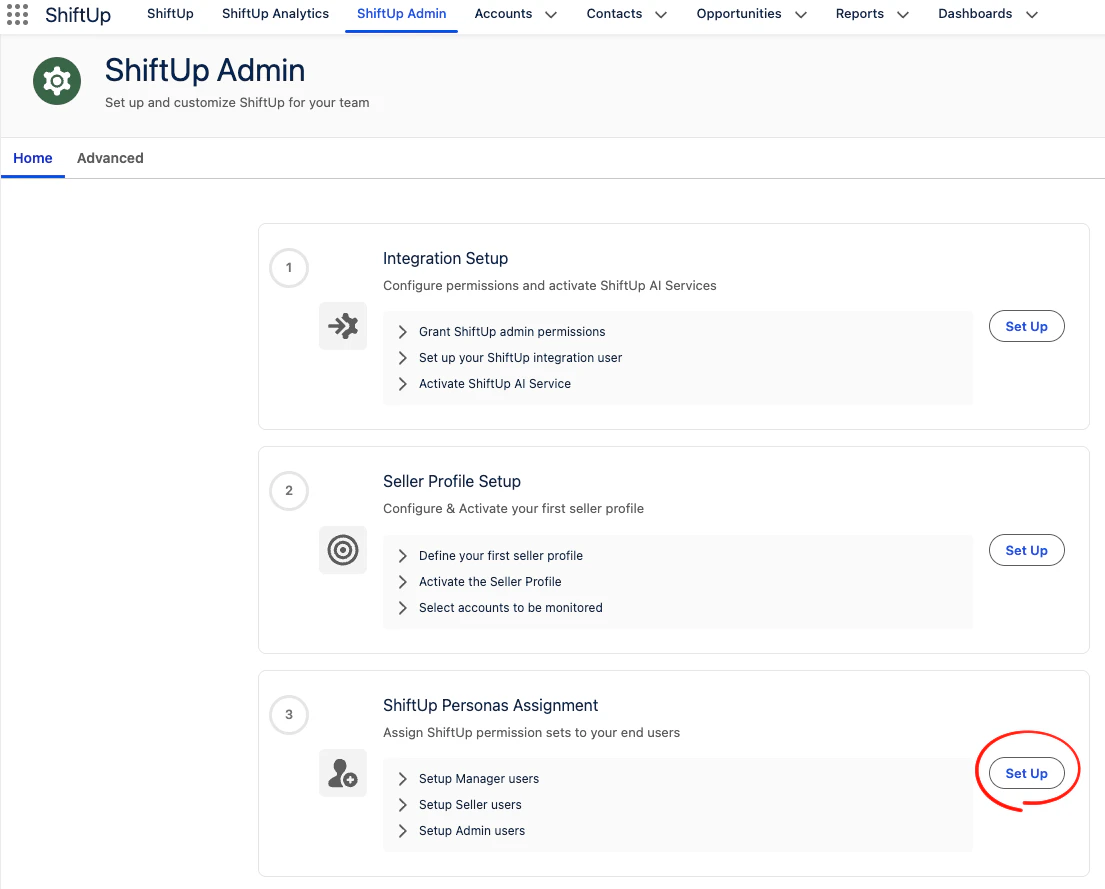Click Set Up for Seller Profile Setup
This screenshot has width=1105, height=889.
(1026, 550)
